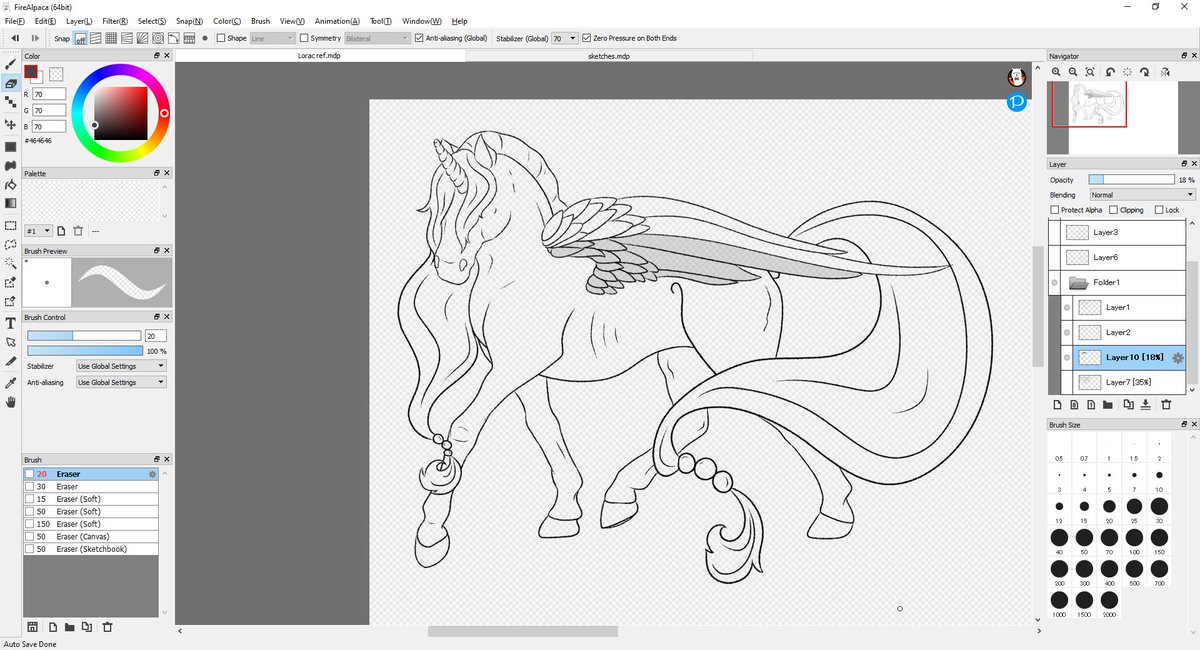The width and height of the screenshot is (1200, 650).
Task: Select the Eraser (Canvas) brush
Action: pos(91,536)
